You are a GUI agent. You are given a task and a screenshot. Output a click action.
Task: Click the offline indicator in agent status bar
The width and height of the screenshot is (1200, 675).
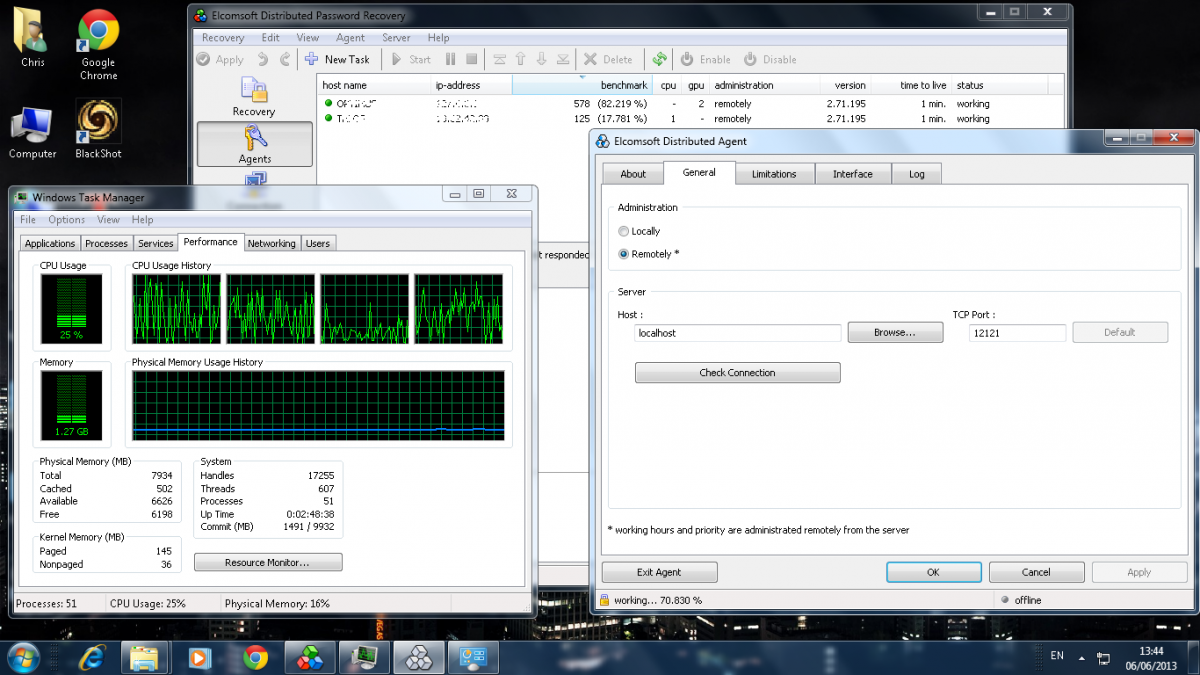[1021, 600]
